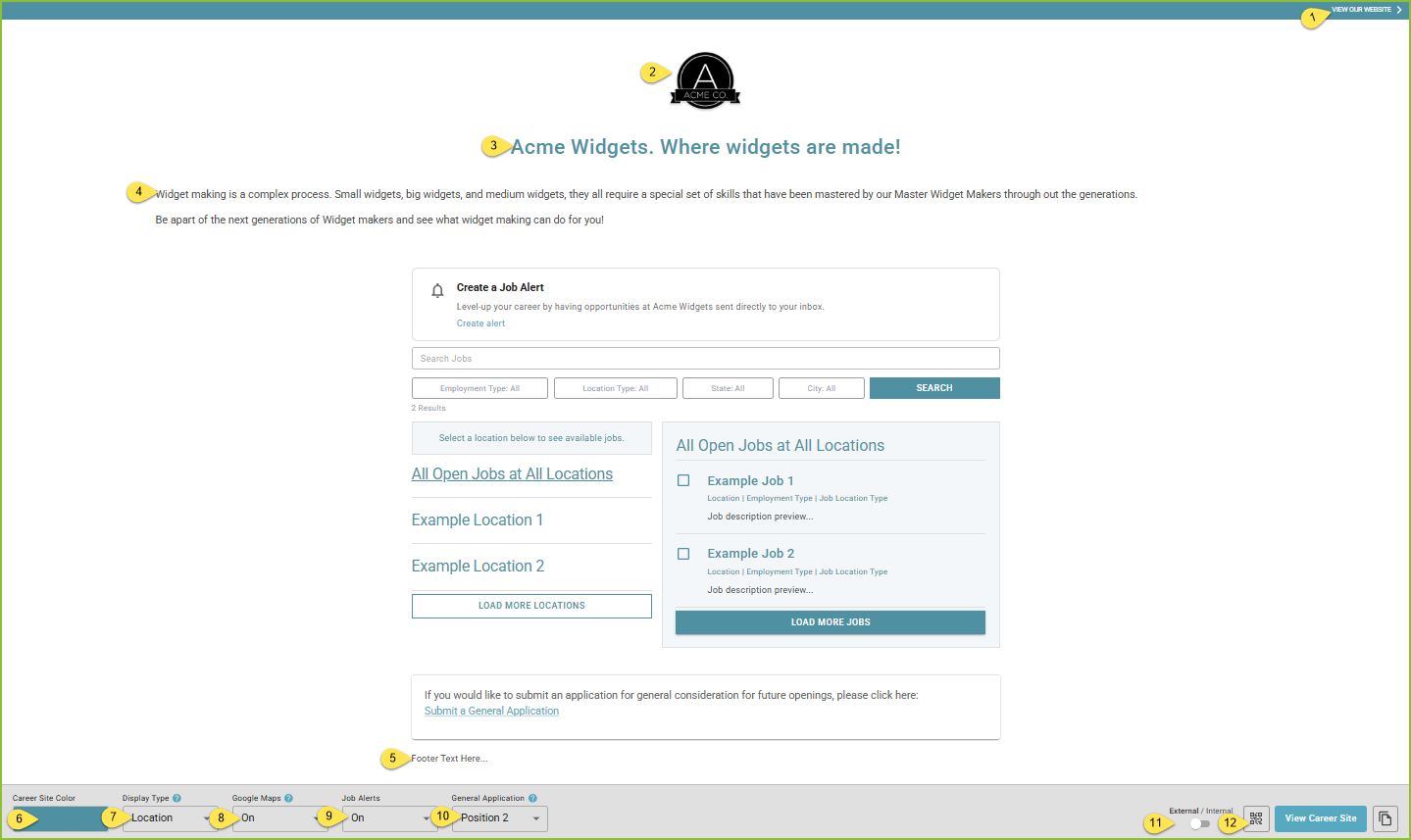Copy the career site link icon

1386,818
